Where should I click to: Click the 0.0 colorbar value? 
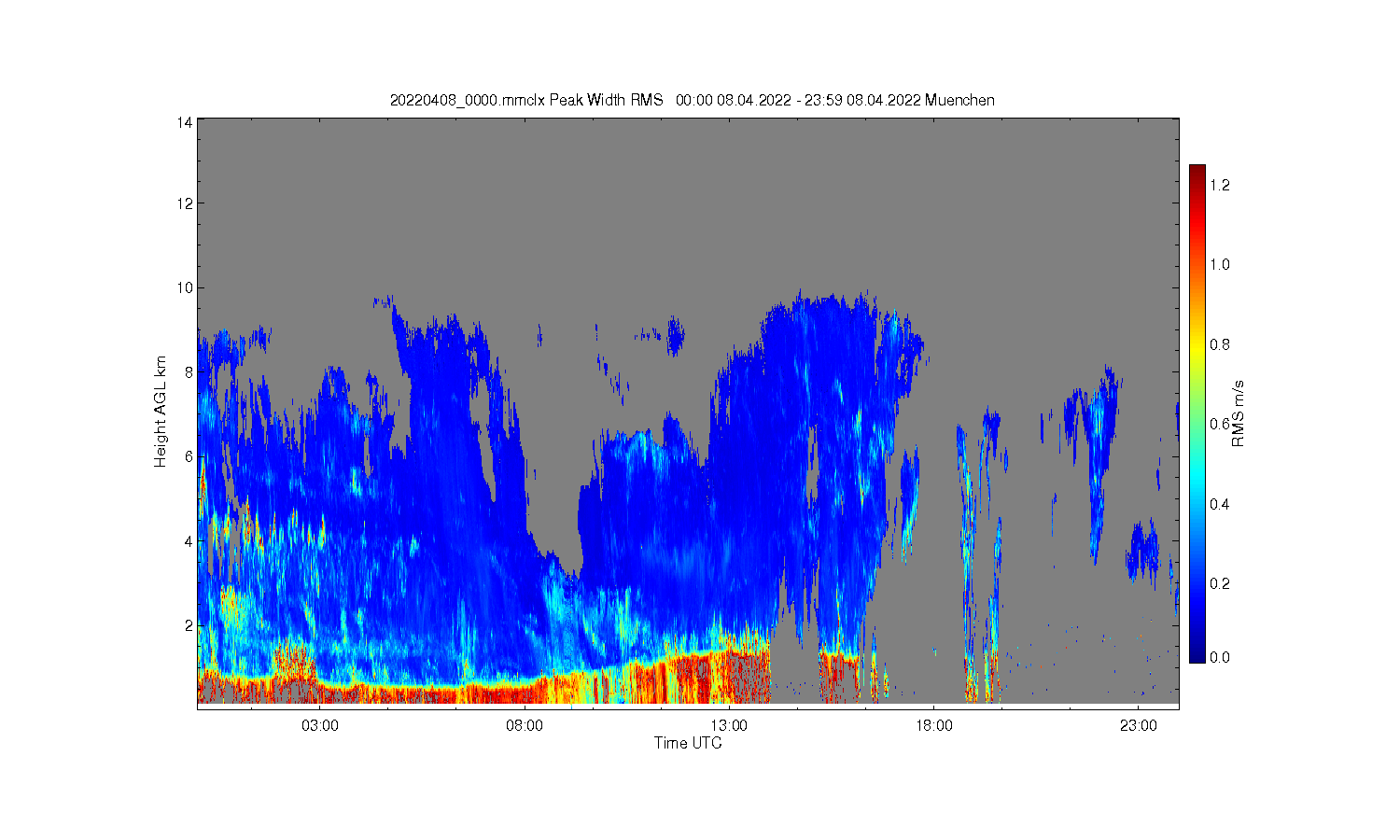coord(1220,657)
